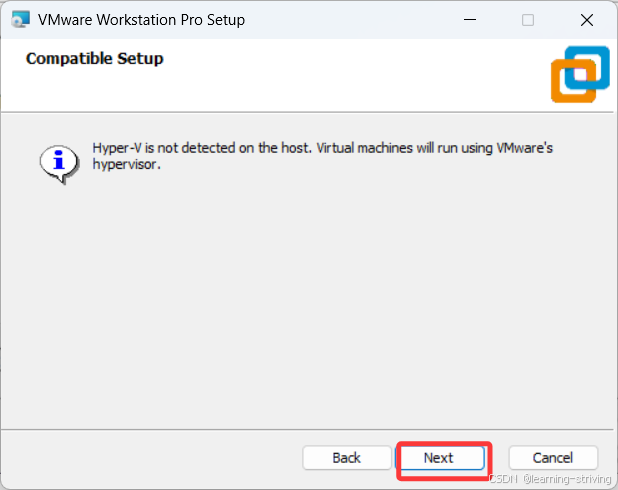Click the 'Hyper-V is not detected' message text

[x=322, y=156]
